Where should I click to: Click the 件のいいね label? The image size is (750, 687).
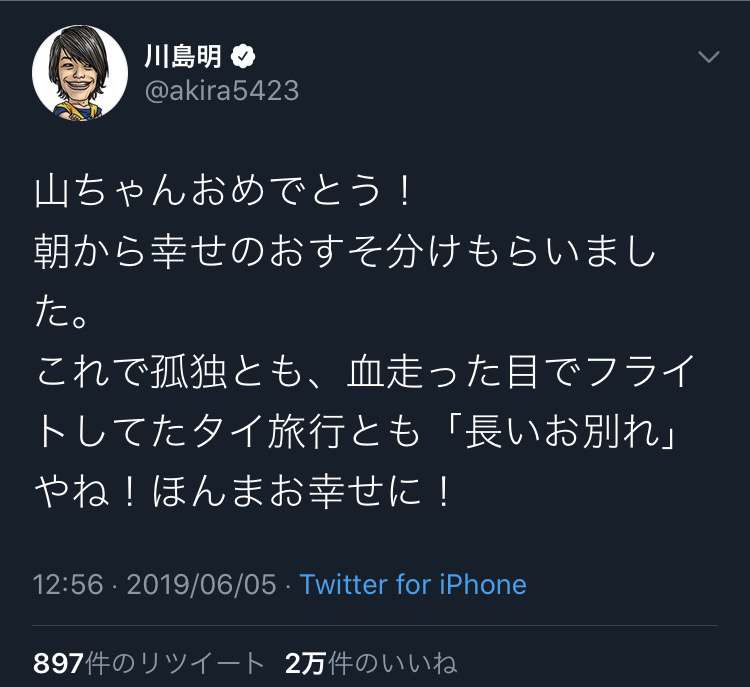pos(393,664)
